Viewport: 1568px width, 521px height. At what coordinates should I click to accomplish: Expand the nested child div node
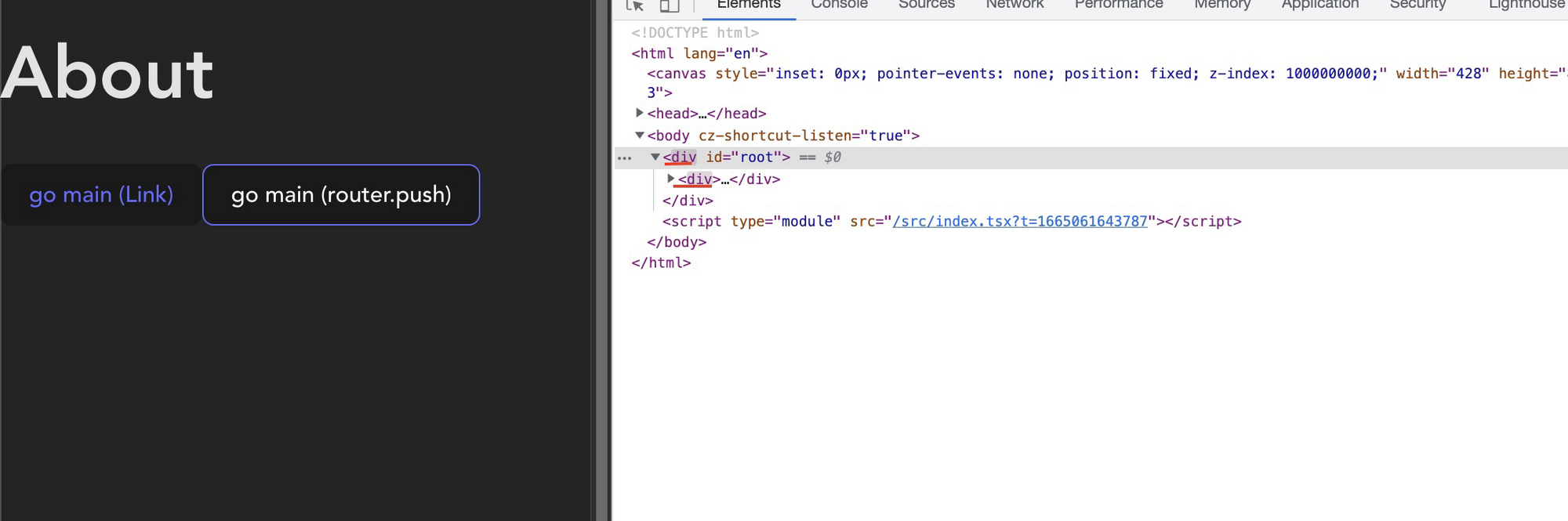click(670, 179)
